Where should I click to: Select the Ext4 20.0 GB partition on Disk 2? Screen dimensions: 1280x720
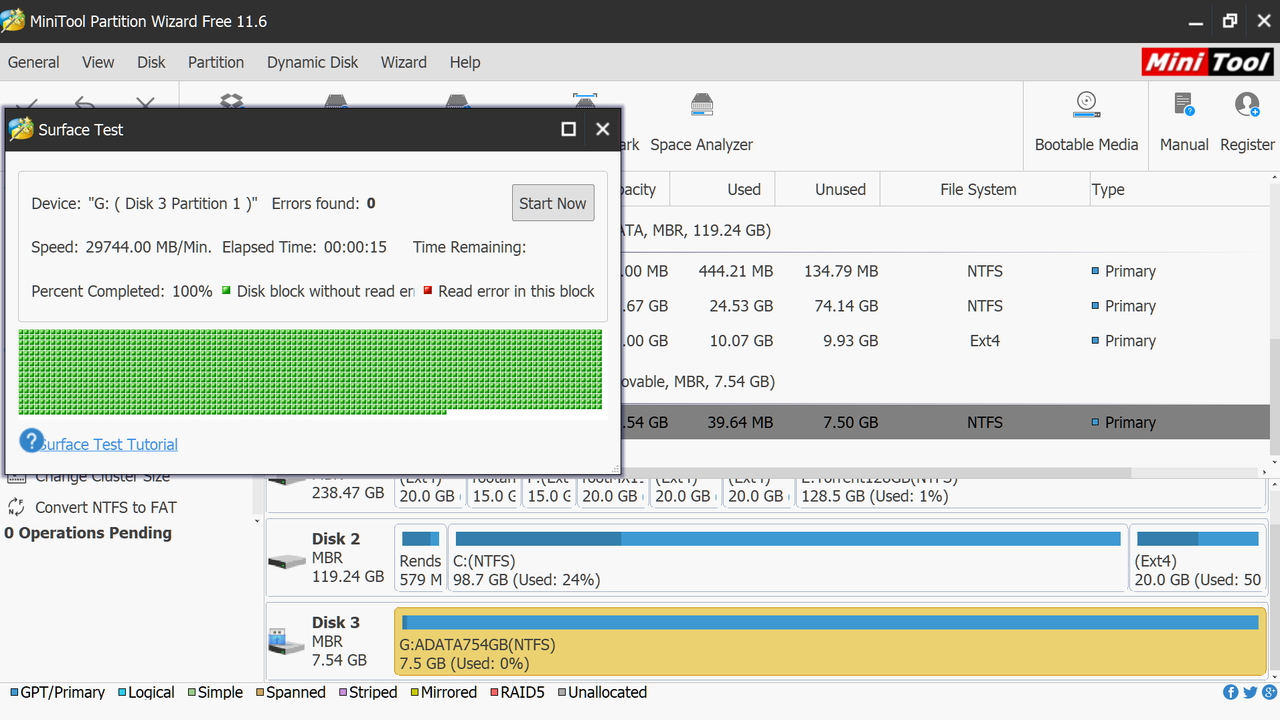(1198, 558)
